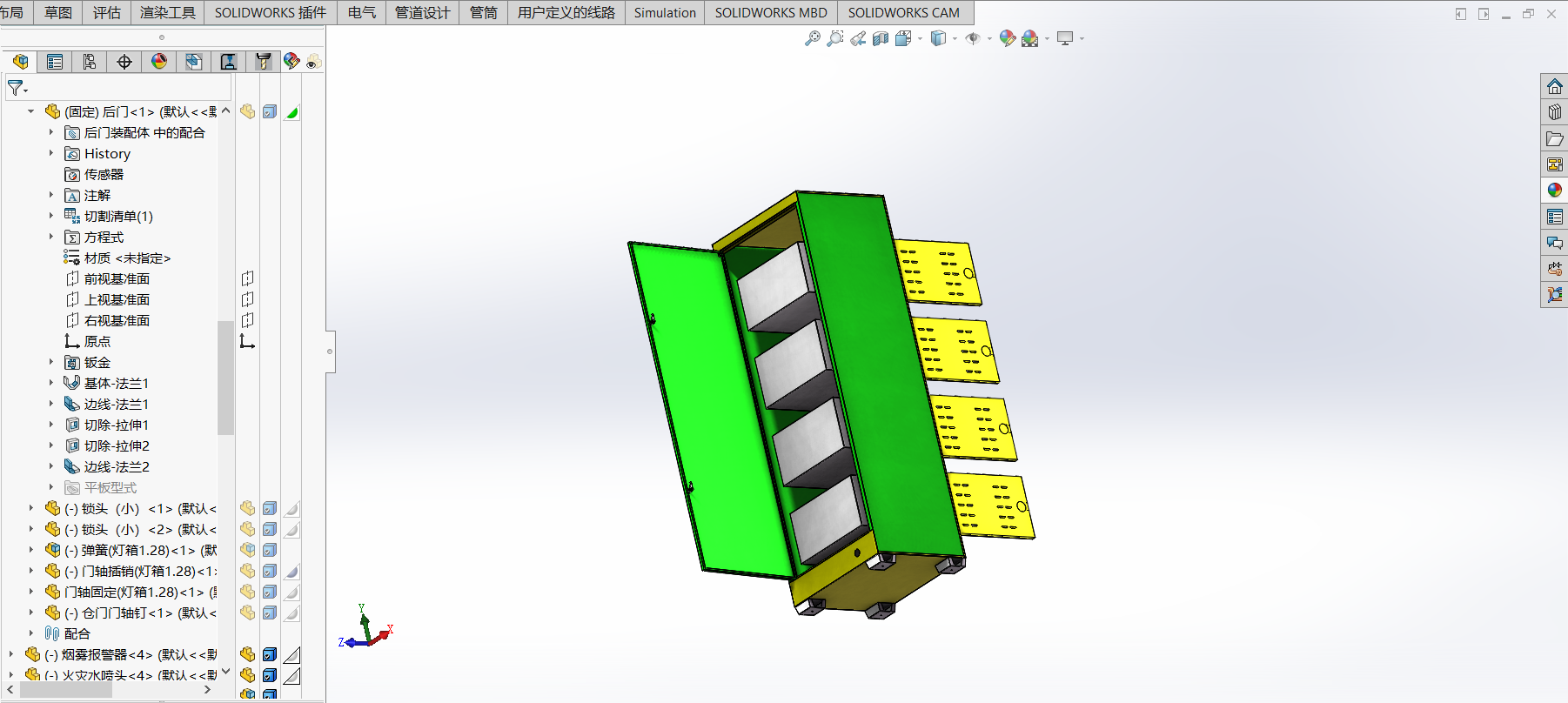
Task: Expand the 配合 mates folder
Action: 31,633
